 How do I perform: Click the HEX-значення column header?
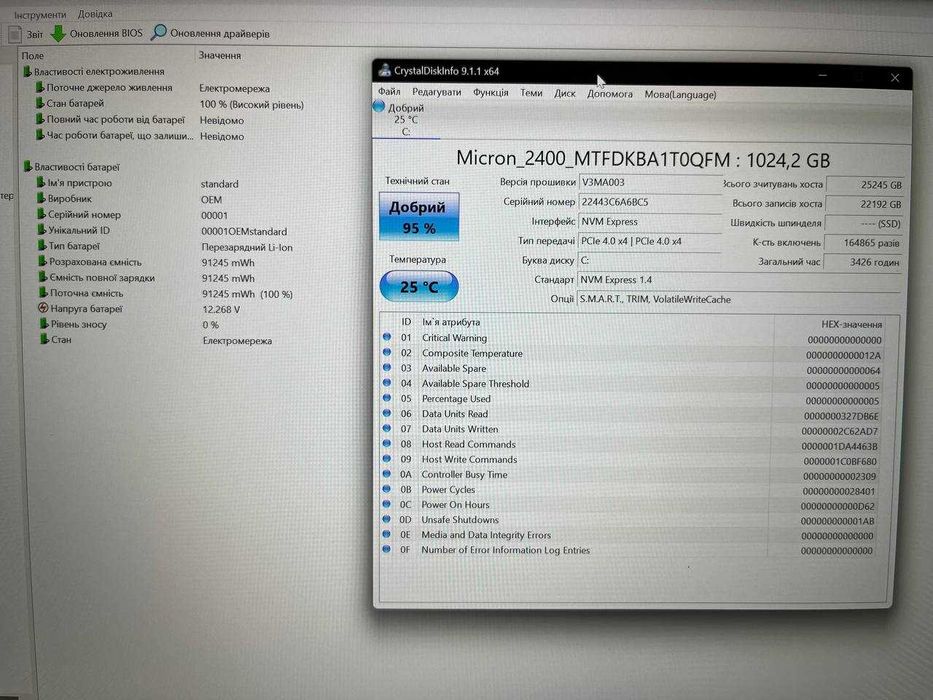click(x=851, y=324)
